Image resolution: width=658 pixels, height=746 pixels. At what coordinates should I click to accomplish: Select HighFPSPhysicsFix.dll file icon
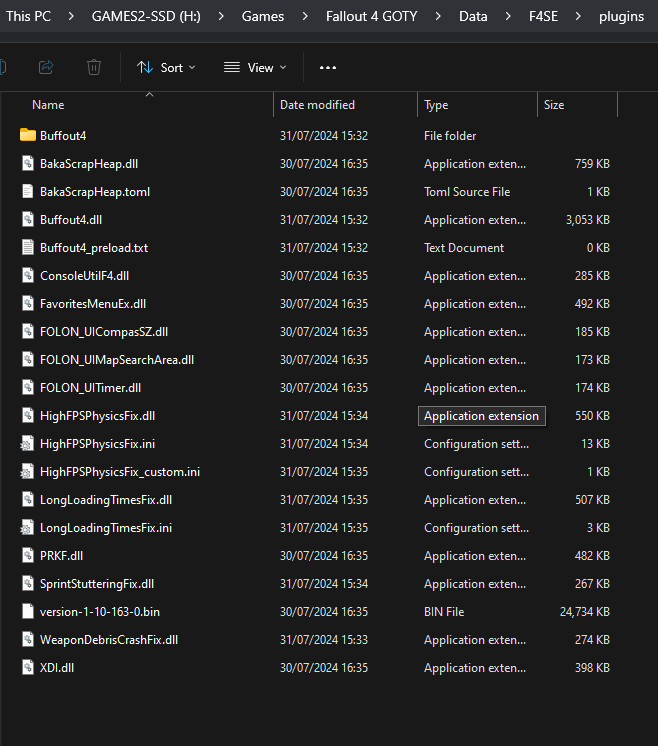28,416
